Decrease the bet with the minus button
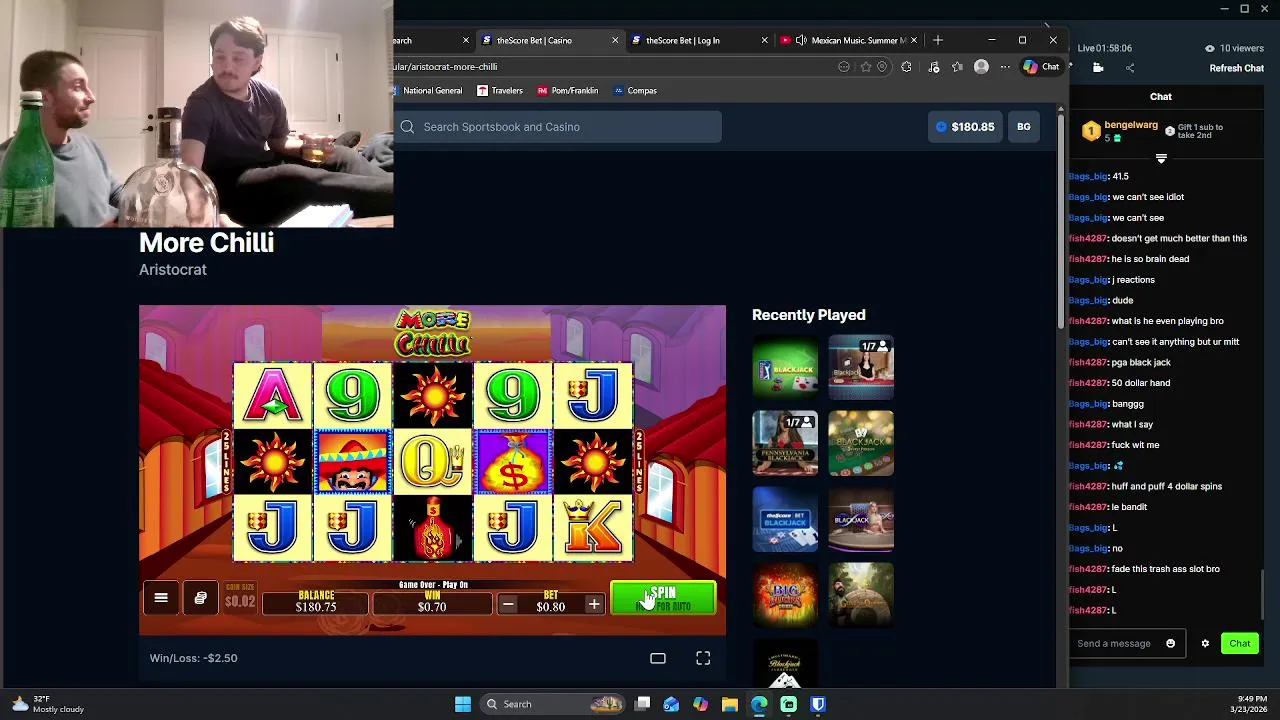 508,604
